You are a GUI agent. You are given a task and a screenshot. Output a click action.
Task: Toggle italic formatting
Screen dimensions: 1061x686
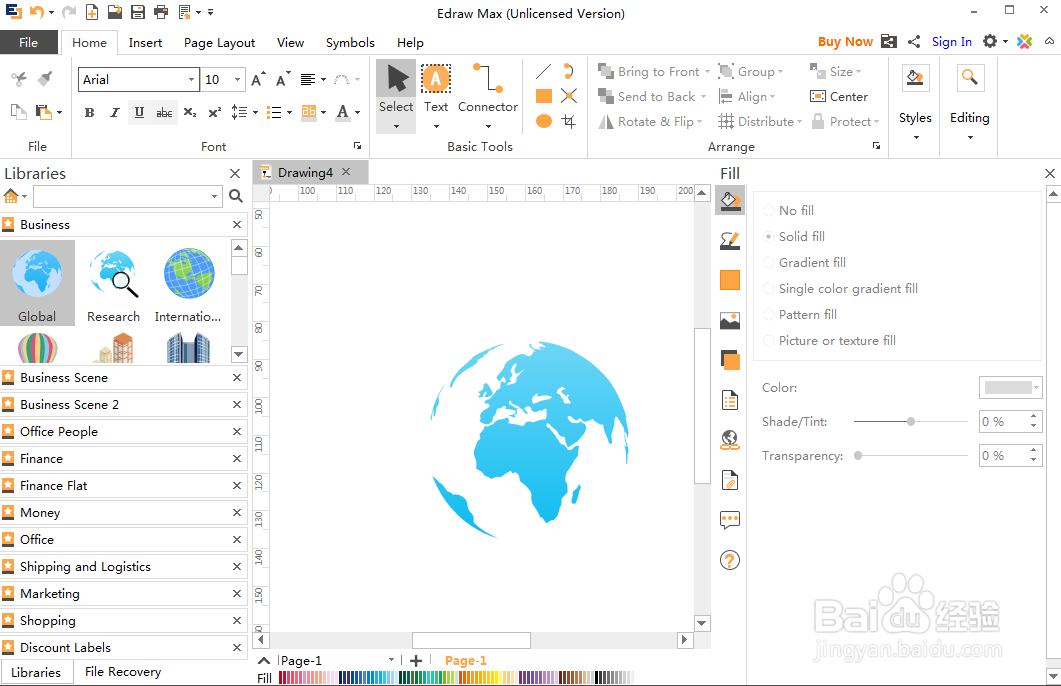[x=114, y=112]
